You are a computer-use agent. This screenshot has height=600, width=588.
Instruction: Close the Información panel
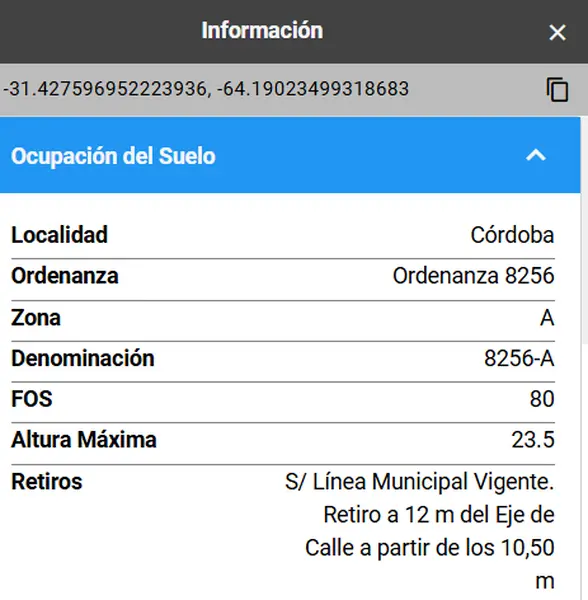pyautogui.click(x=557, y=32)
